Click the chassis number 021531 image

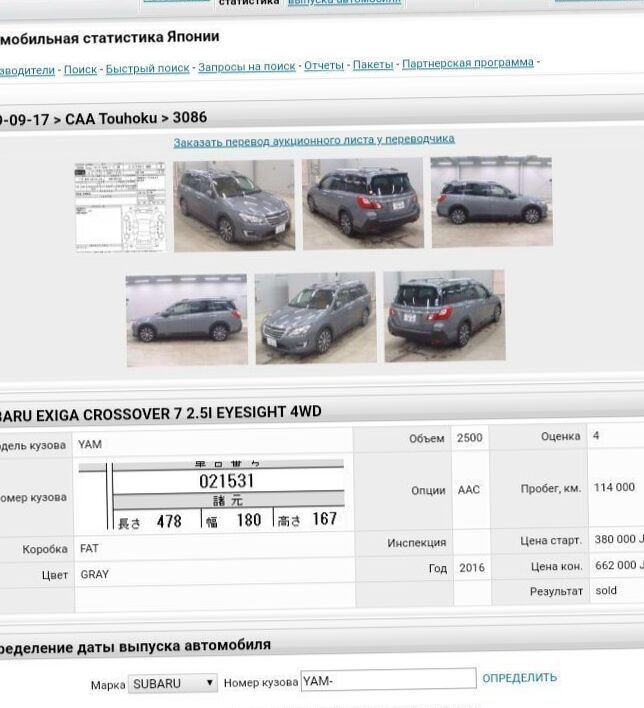click(211, 494)
